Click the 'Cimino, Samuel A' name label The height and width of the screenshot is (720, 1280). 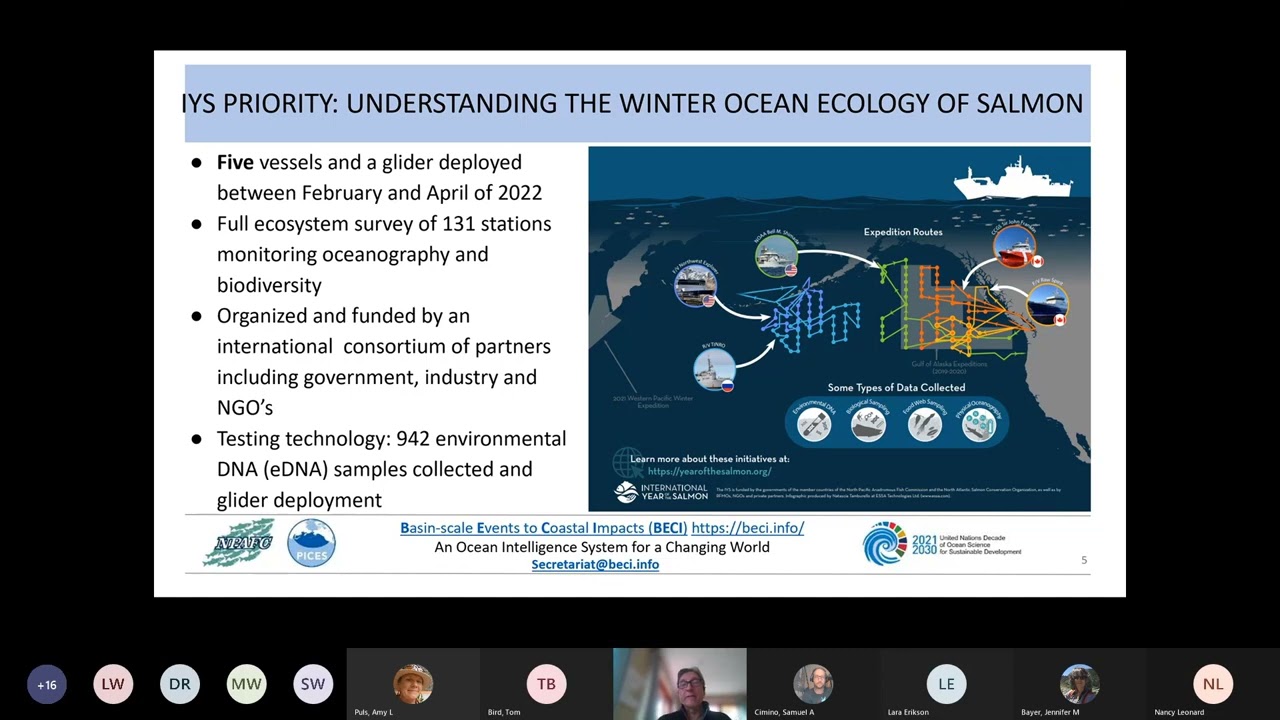786,712
